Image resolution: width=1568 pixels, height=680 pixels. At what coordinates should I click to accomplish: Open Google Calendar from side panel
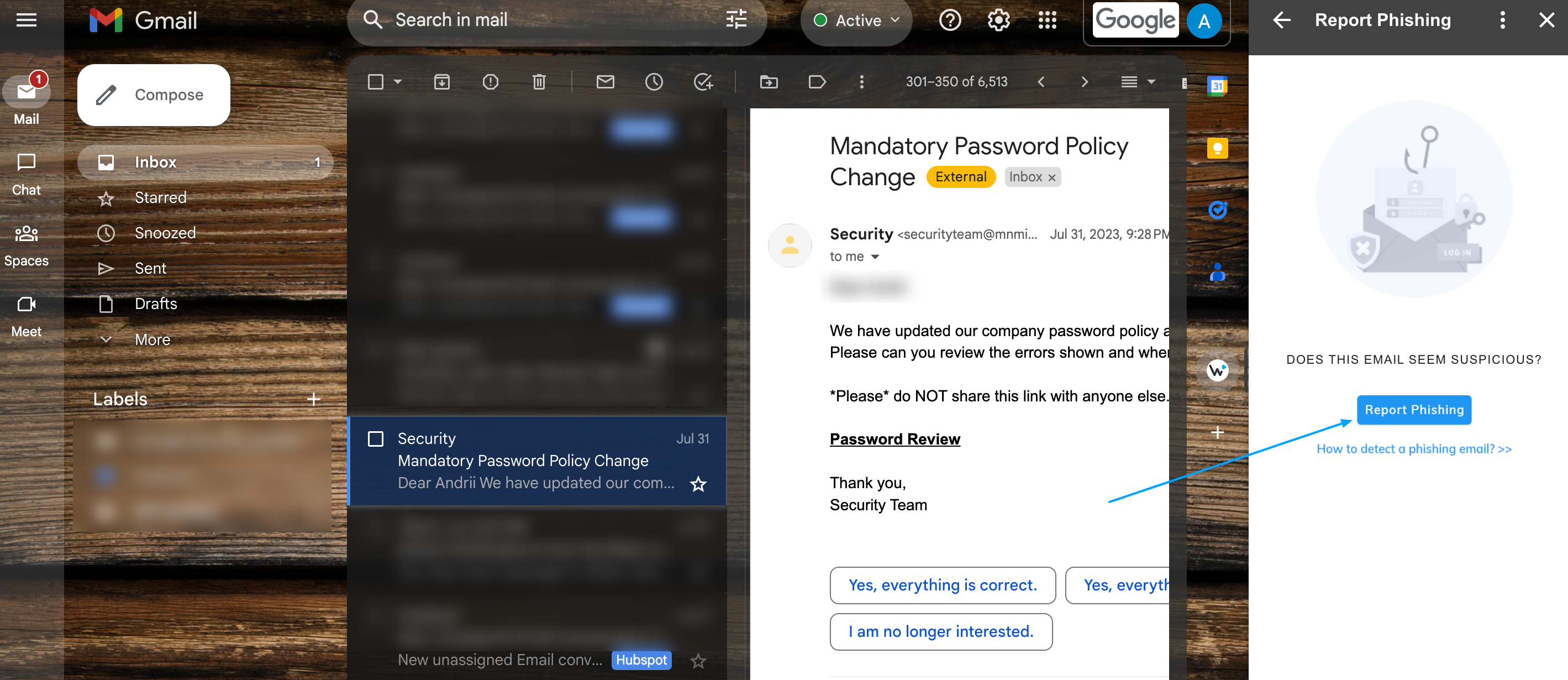1217,86
